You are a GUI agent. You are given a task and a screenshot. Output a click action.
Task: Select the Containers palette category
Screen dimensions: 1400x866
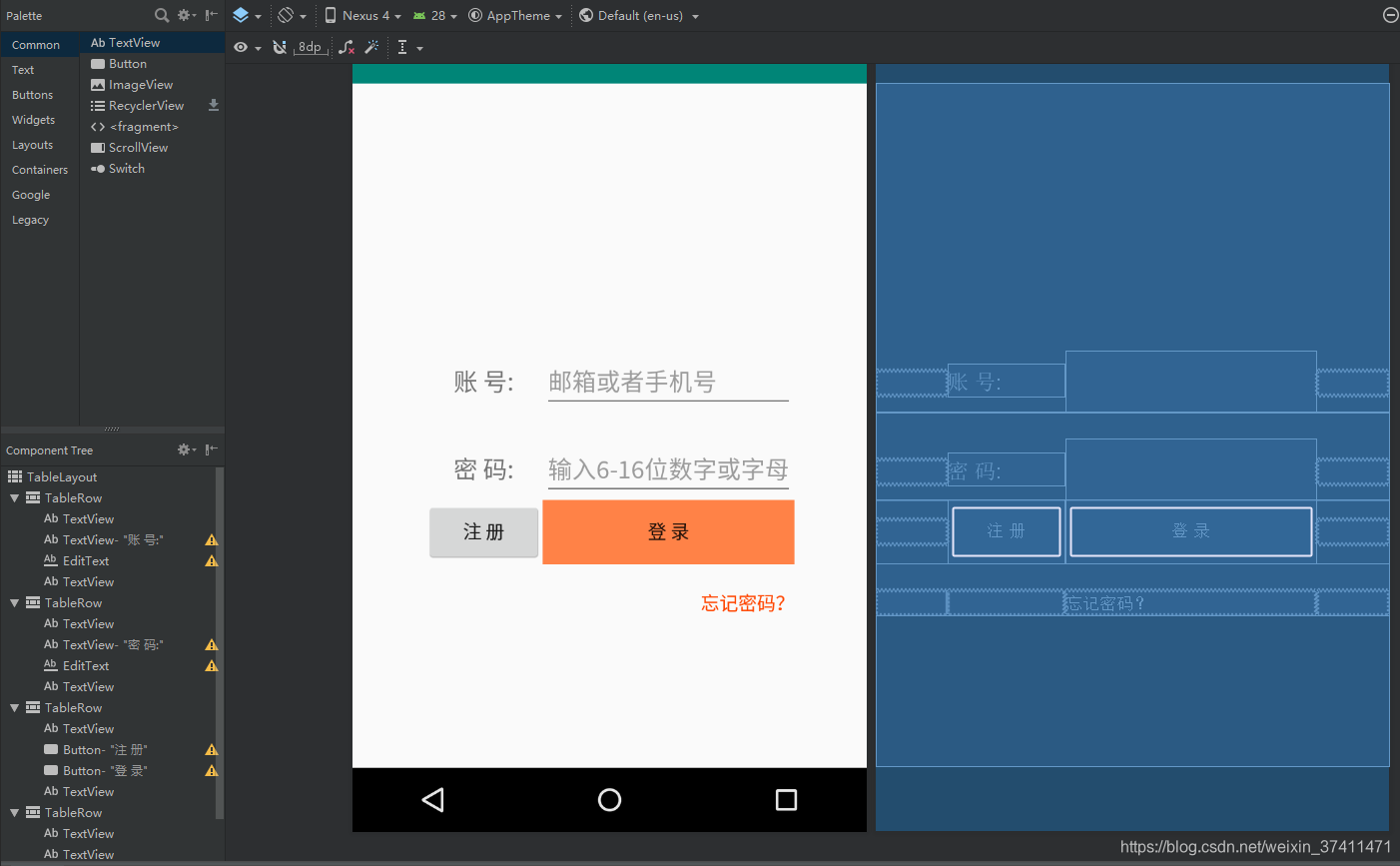(x=40, y=170)
